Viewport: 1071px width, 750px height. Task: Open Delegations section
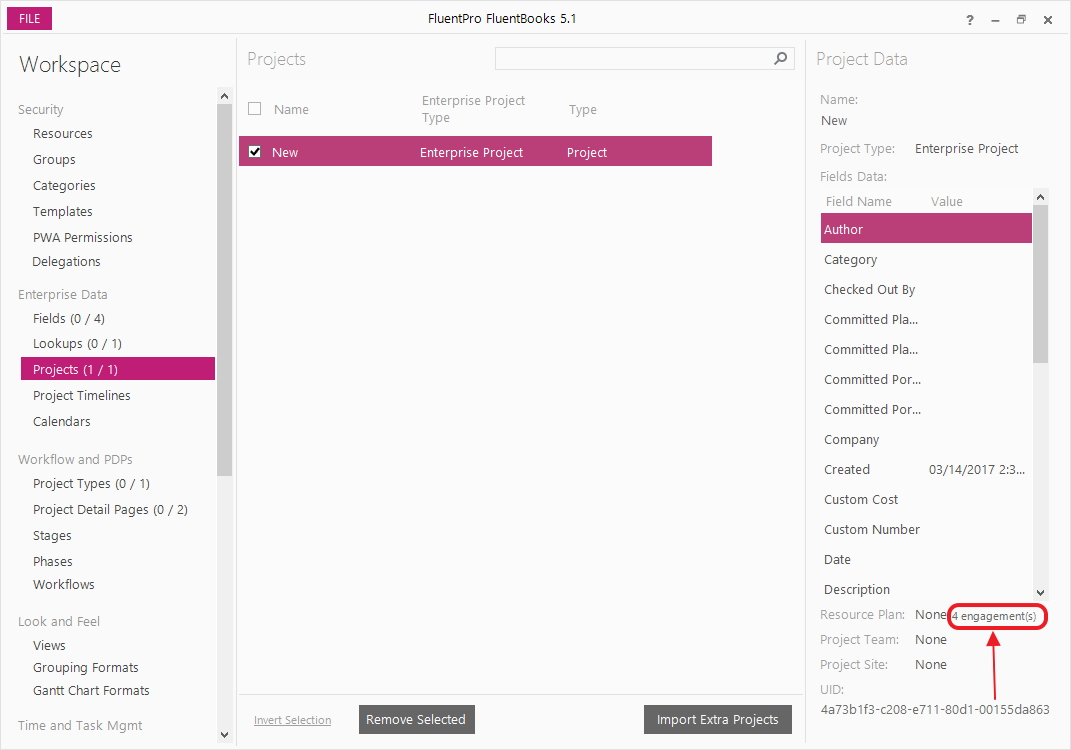click(66, 262)
